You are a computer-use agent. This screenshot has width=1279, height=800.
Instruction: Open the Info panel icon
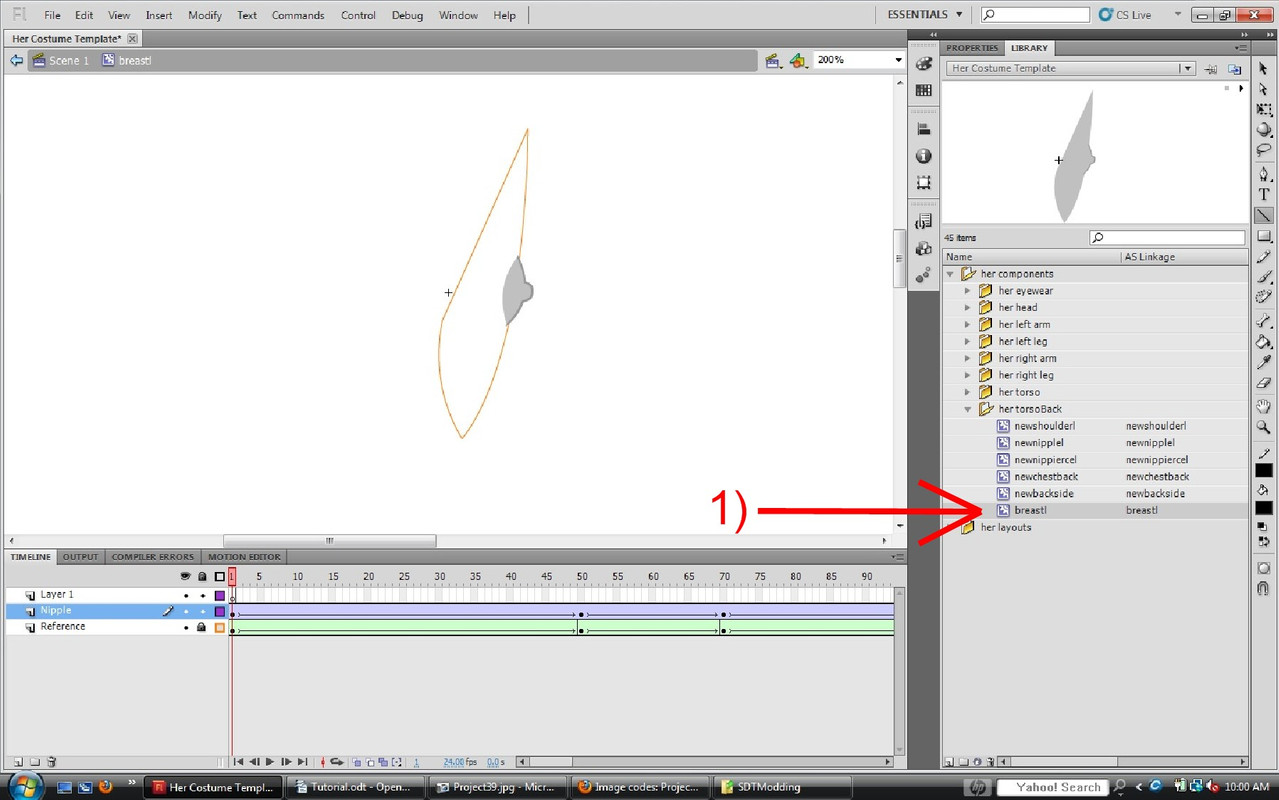[923, 156]
